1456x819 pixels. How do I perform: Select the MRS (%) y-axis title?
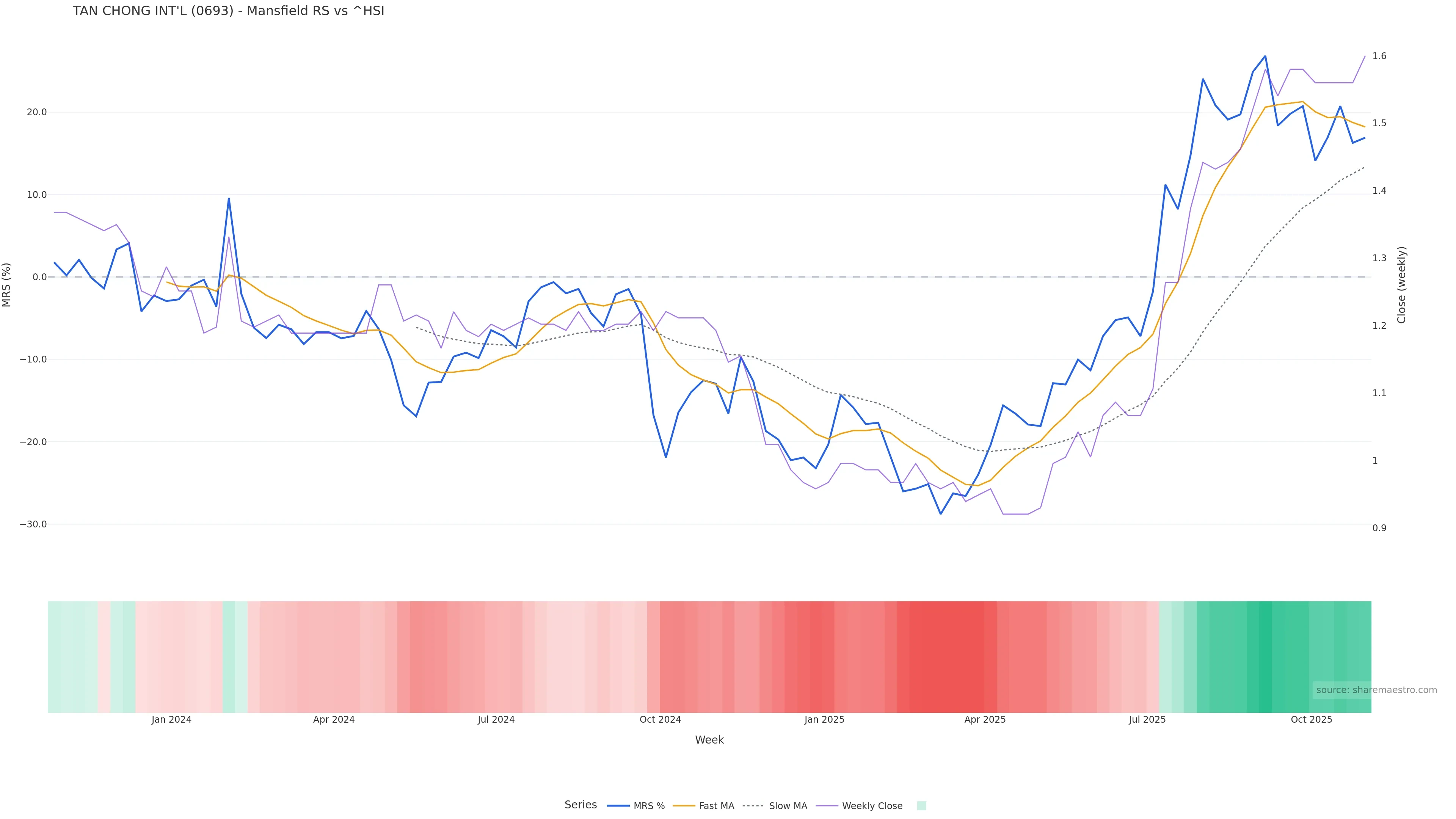[x=7, y=285]
